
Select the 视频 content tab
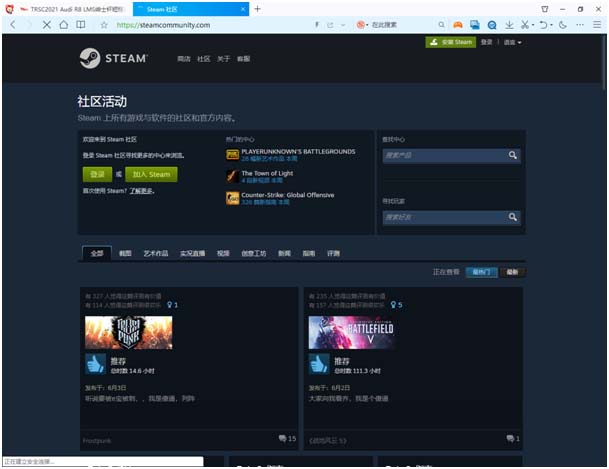pyautogui.click(x=223, y=254)
